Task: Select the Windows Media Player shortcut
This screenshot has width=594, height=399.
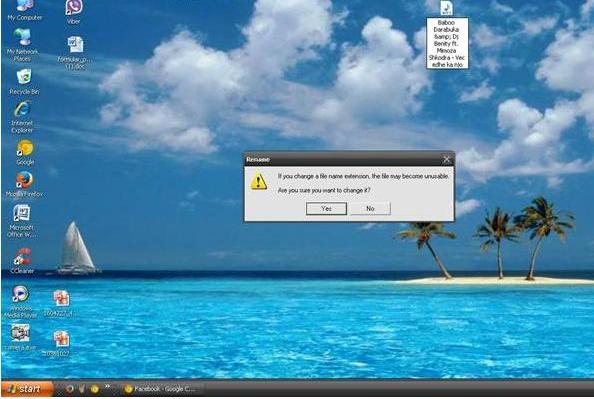Action: pyautogui.click(x=21, y=302)
